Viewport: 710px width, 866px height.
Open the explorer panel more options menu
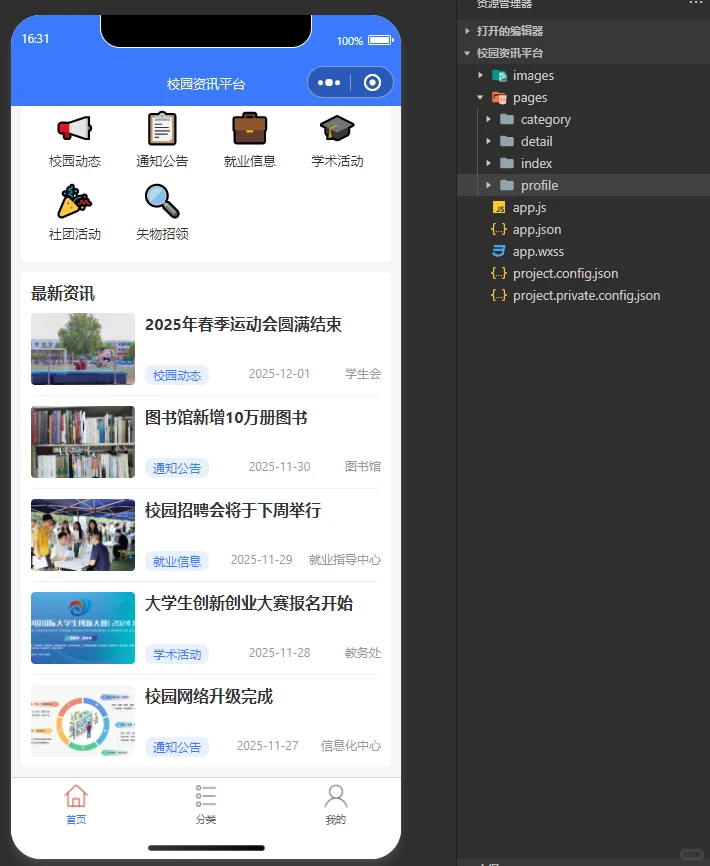tap(696, 3)
